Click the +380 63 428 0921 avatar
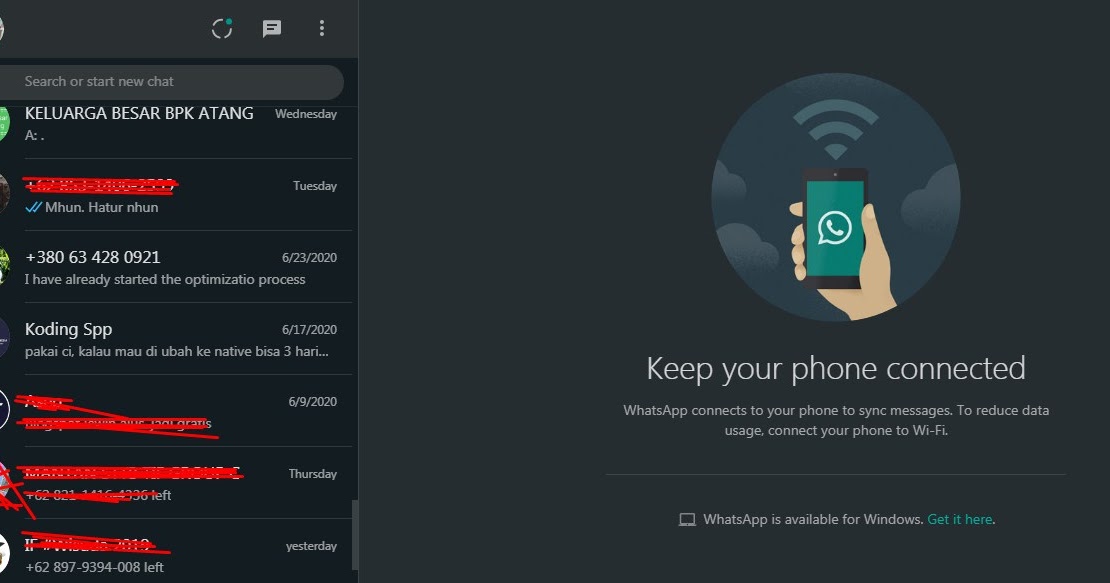 click(x=4, y=267)
